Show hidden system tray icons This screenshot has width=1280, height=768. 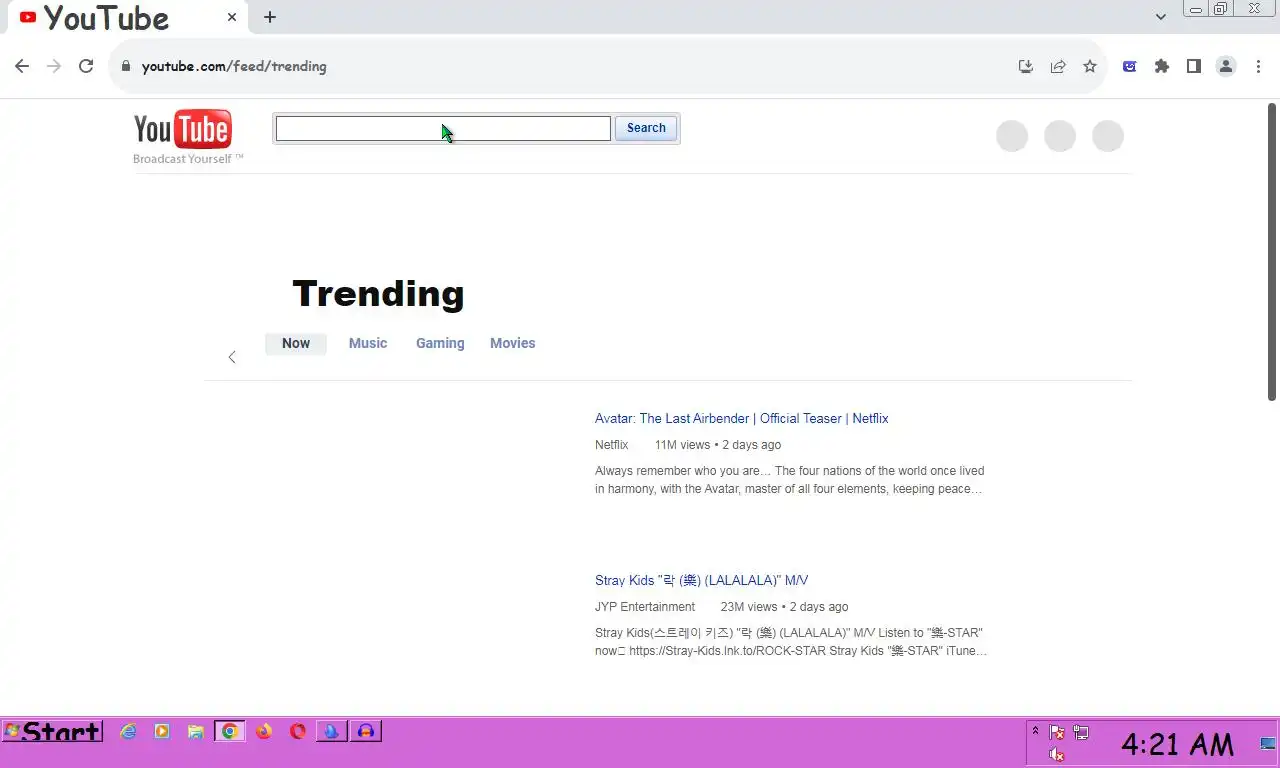coord(1035,731)
